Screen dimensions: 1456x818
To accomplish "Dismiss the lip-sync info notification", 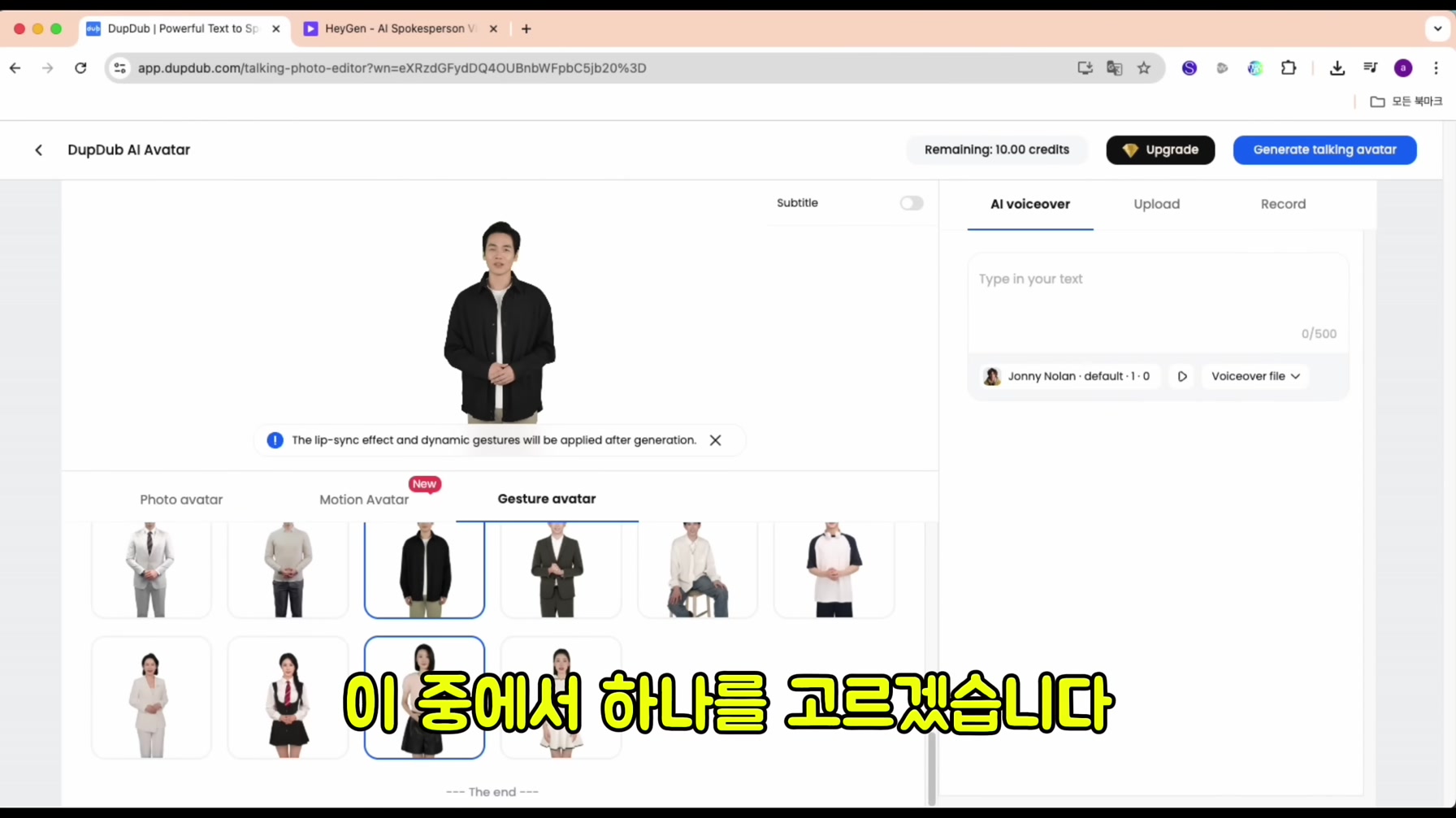I will coord(715,440).
